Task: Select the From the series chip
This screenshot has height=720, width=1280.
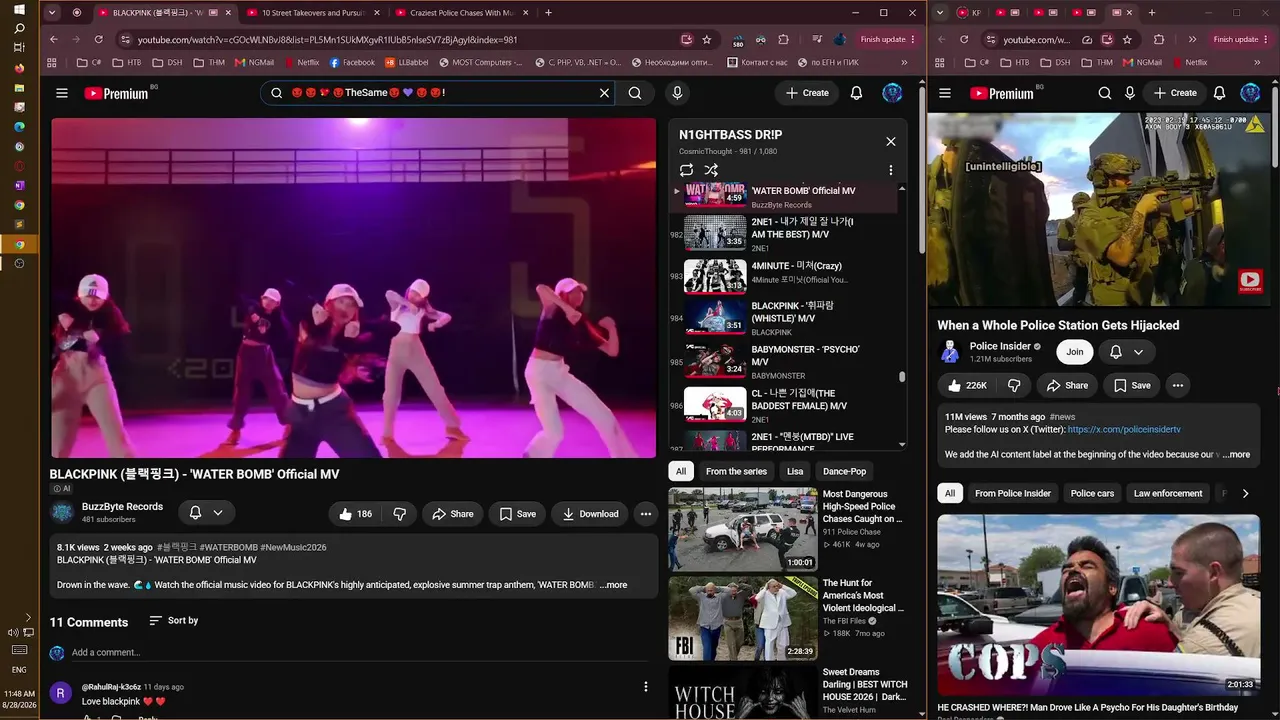Action: (736, 471)
